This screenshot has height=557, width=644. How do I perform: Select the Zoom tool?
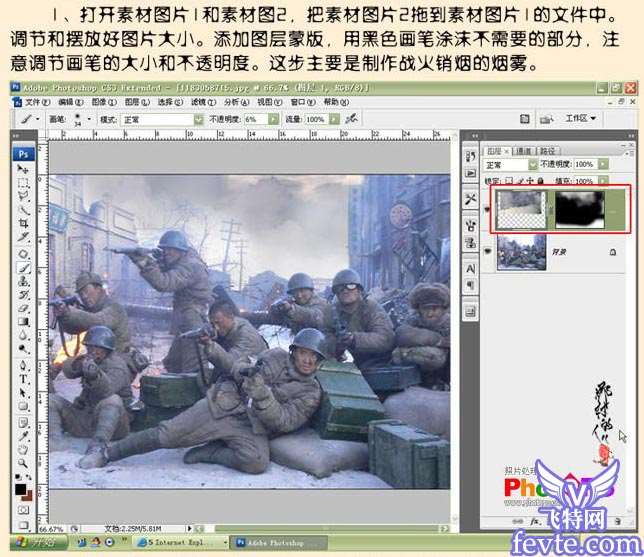coord(23,463)
